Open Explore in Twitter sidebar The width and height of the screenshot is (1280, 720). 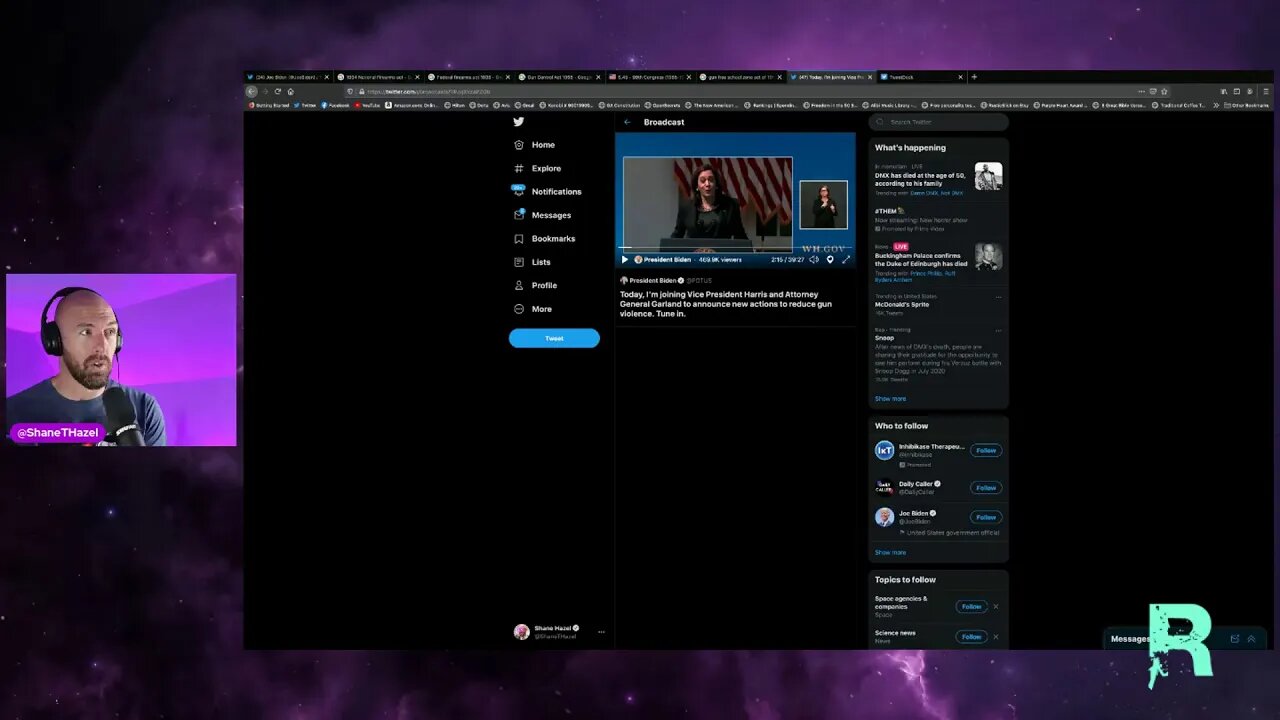click(537, 168)
